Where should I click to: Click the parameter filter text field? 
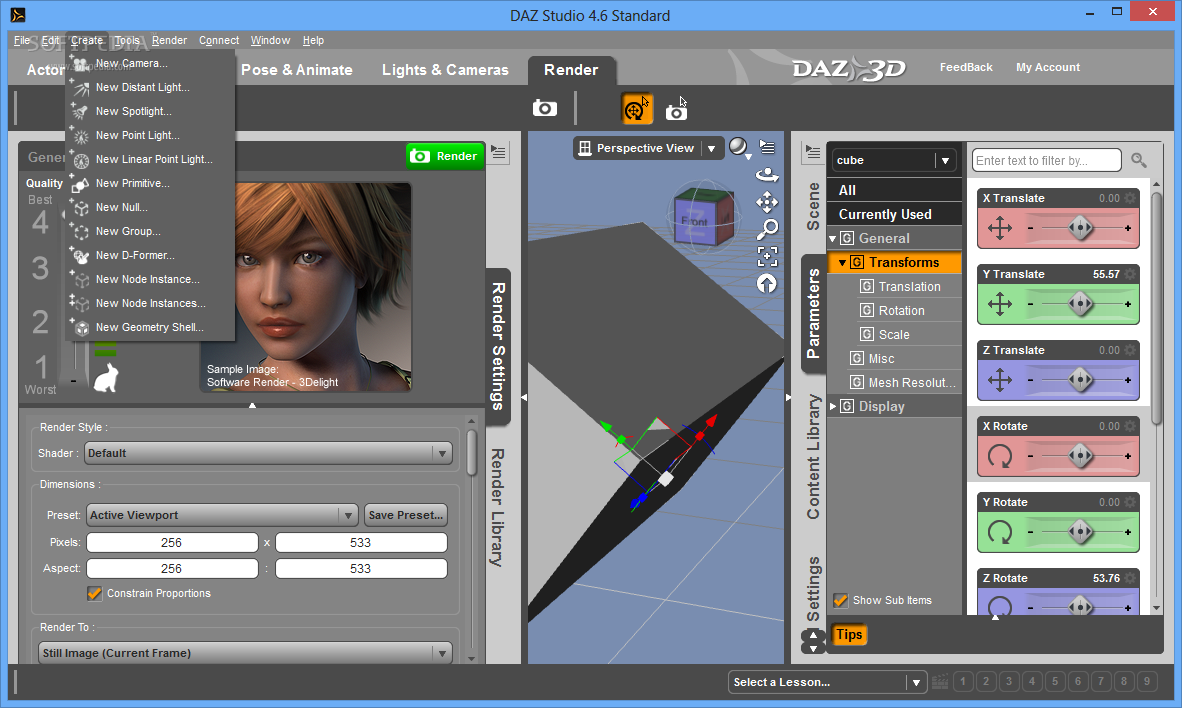1046,160
